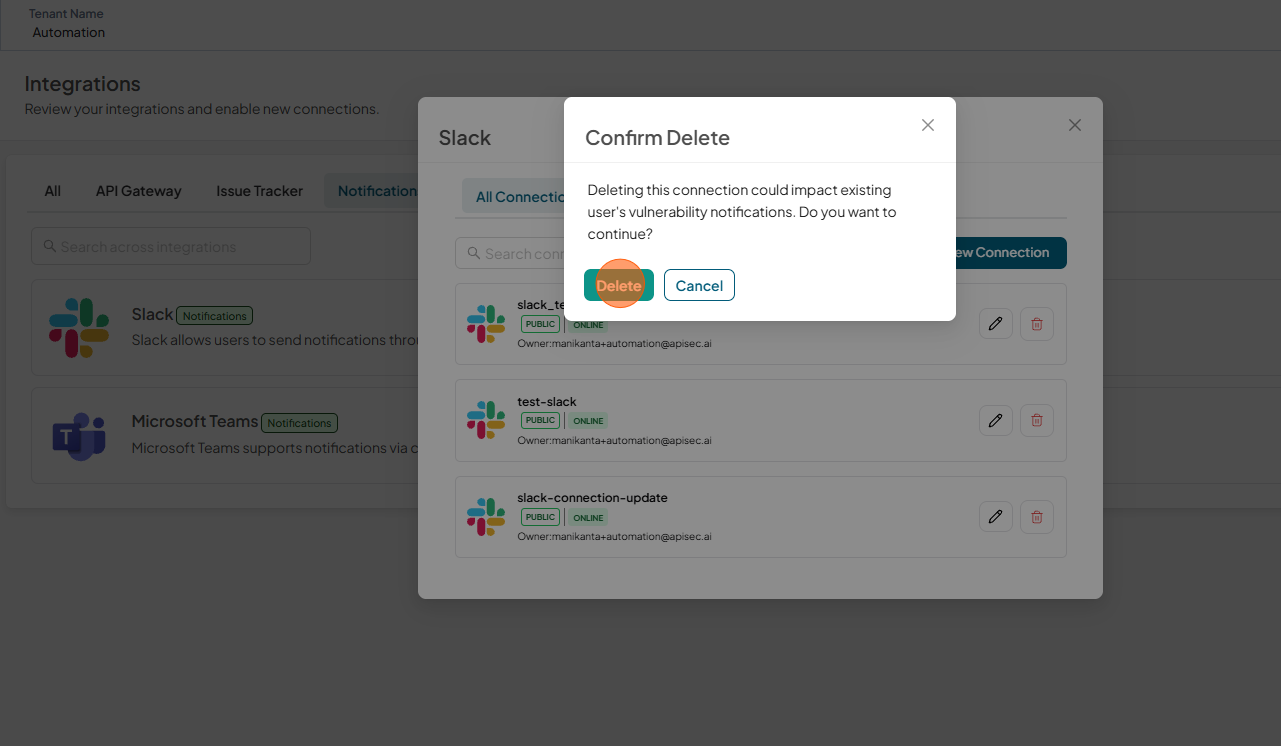Switch to the API Gateway tab
1281x746 pixels.
click(139, 191)
